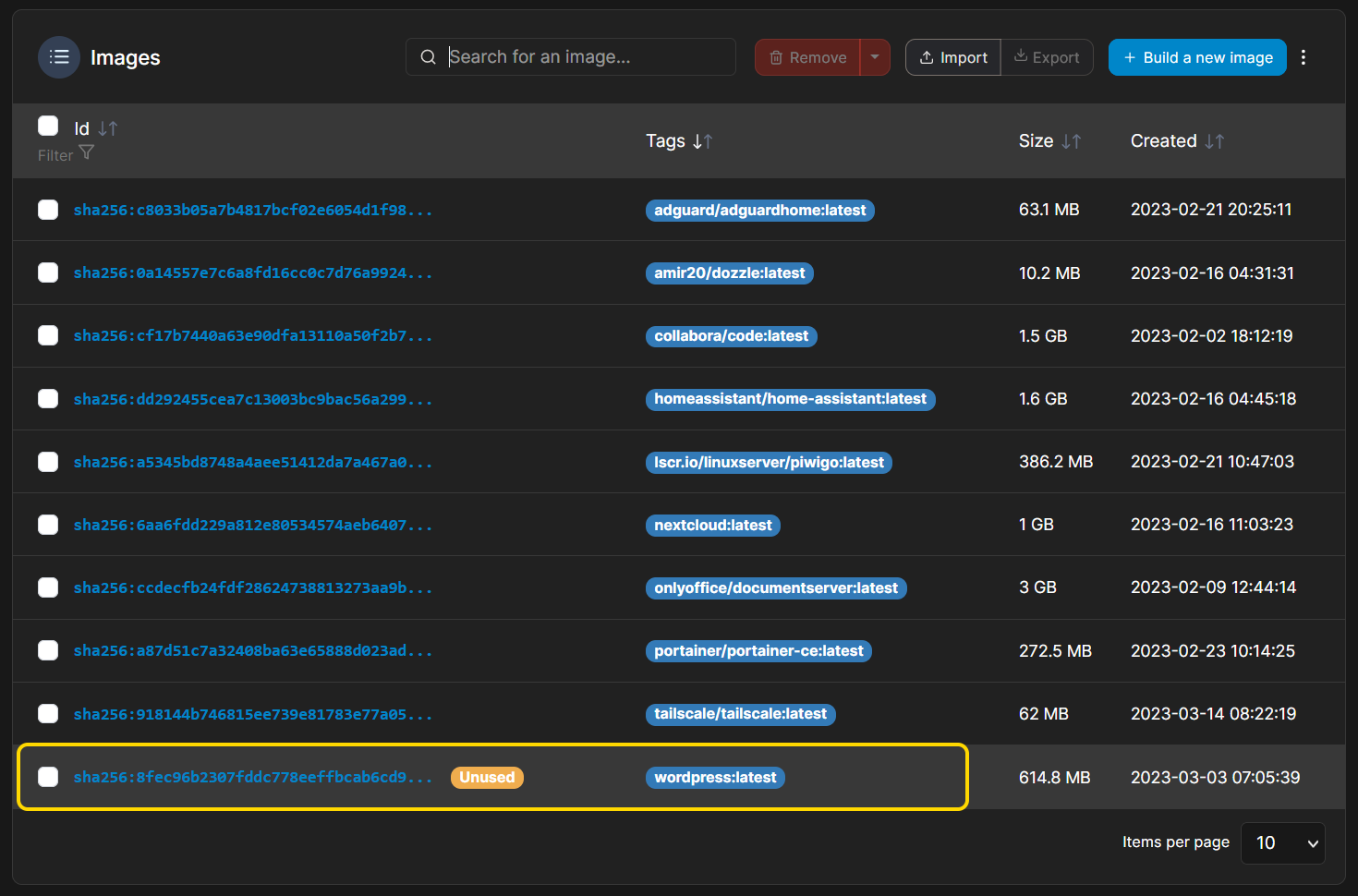The image size is (1358, 896).
Task: Click the tailscale/tailscale:latest tag
Action: coord(741,714)
